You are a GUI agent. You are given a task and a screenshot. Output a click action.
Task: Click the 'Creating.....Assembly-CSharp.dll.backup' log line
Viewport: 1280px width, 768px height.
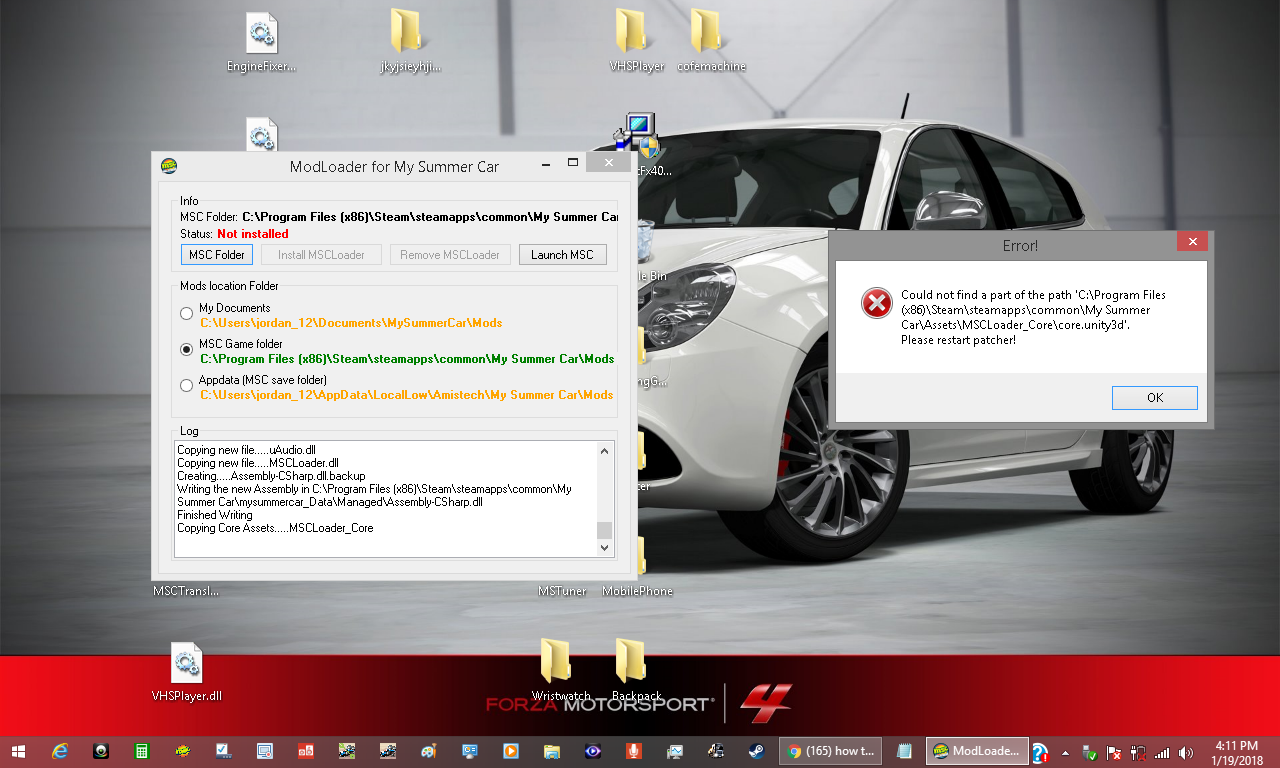(x=271, y=476)
